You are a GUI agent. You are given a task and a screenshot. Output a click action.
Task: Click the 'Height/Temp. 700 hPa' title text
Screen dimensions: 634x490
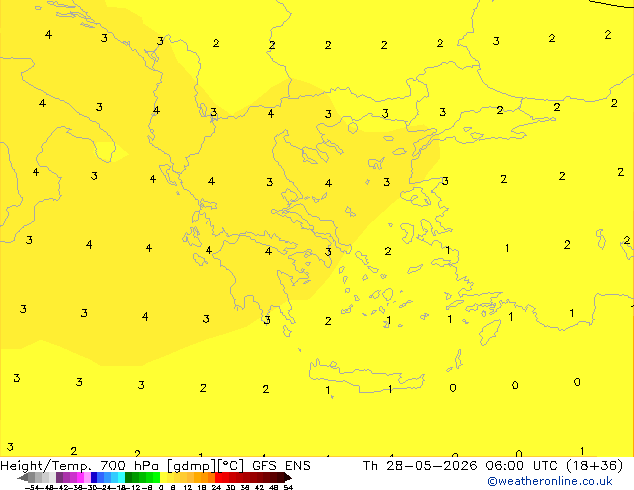[x=79, y=466]
